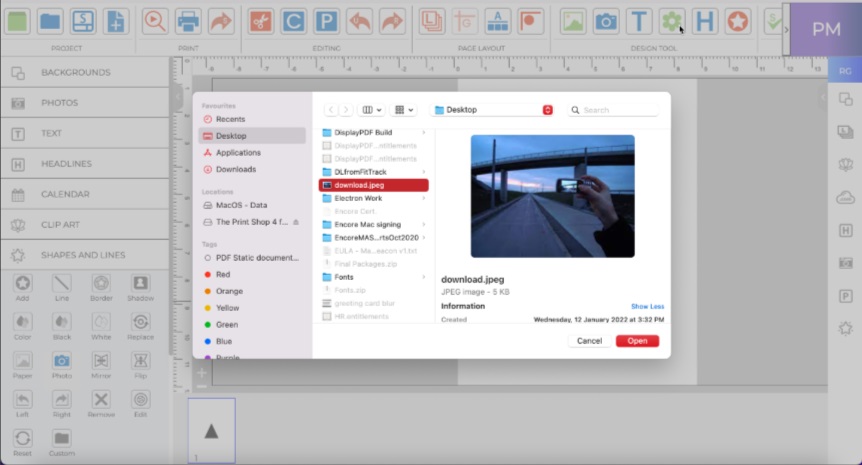Open the Clip Art panel tab
862x465 pixels.
(x=85, y=225)
